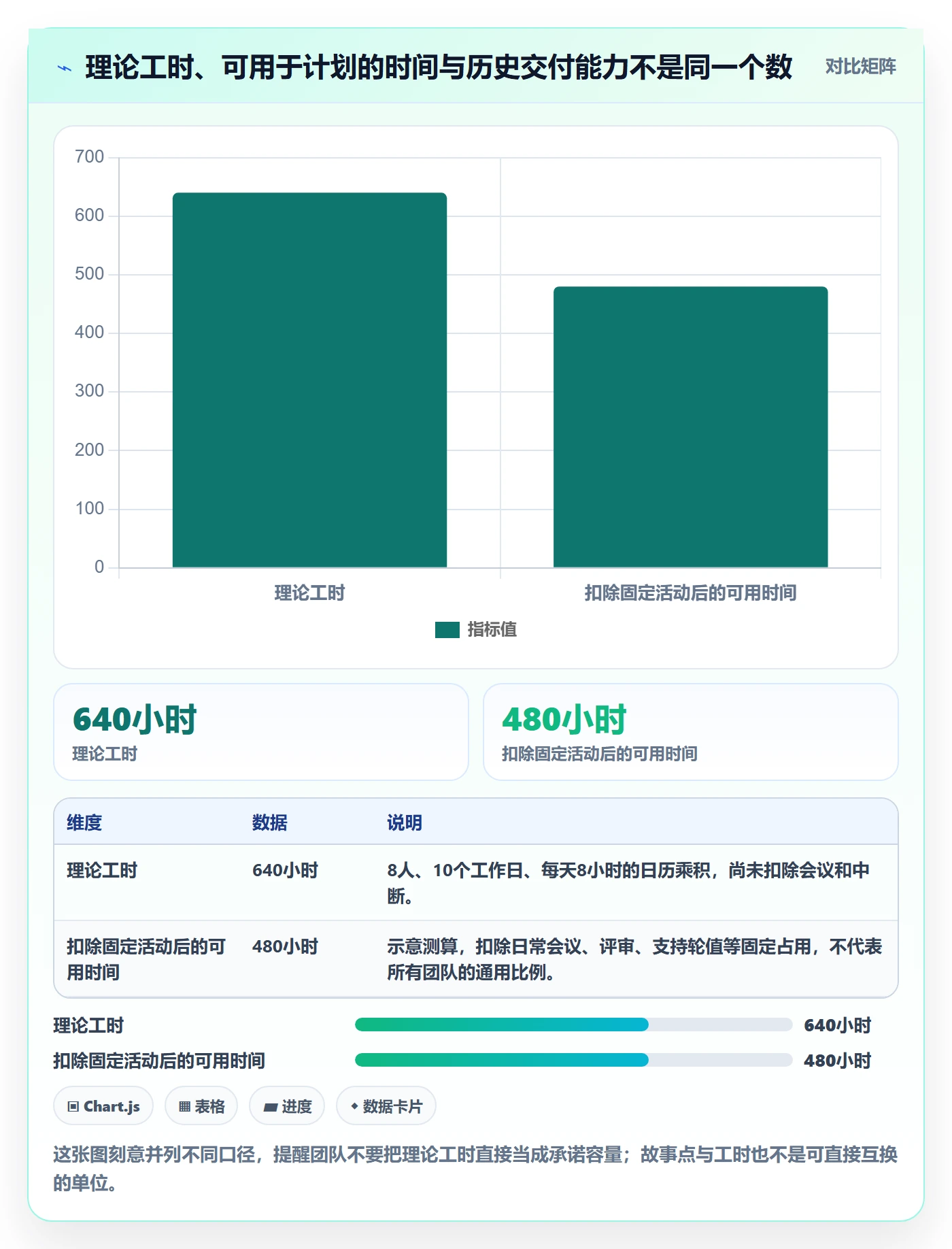Click the 维度 column header
This screenshot has width=952, height=1249.
click(84, 822)
